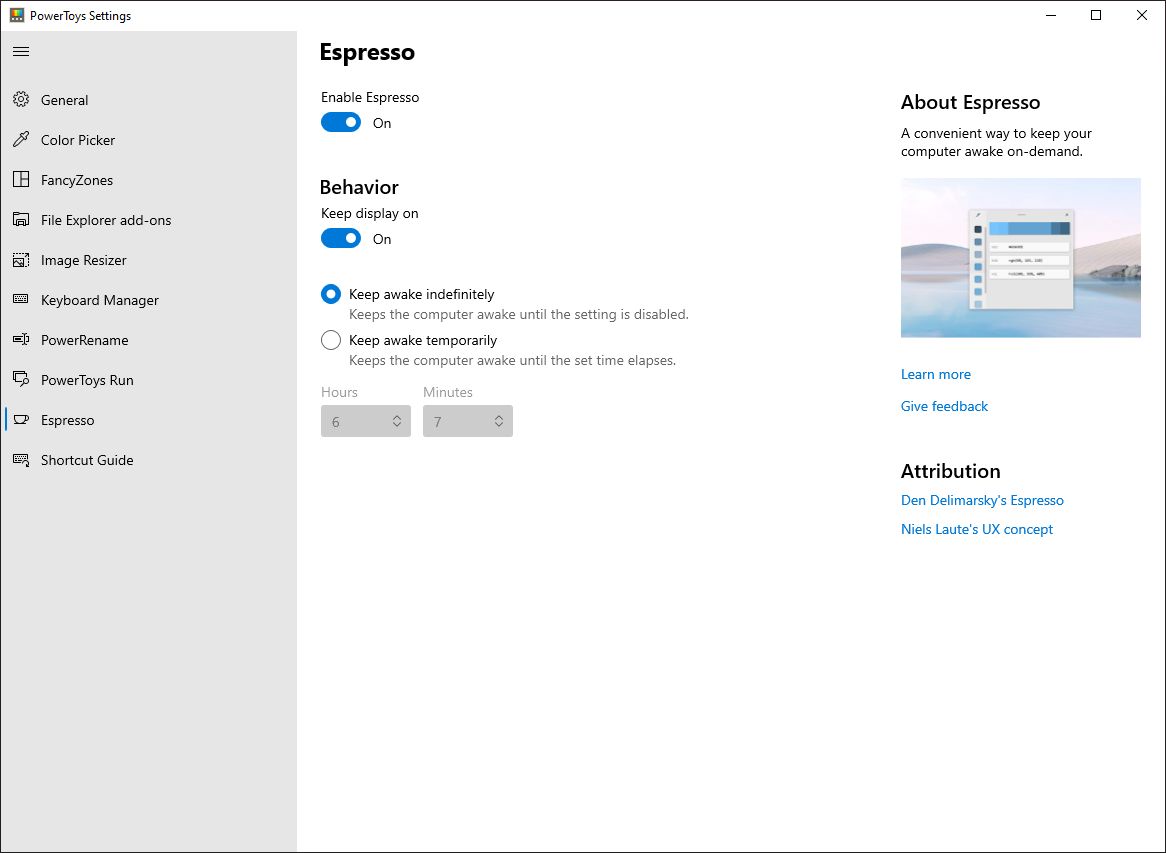Close the PowerToys Settings window
The height and width of the screenshot is (853, 1166).
coord(1141,16)
